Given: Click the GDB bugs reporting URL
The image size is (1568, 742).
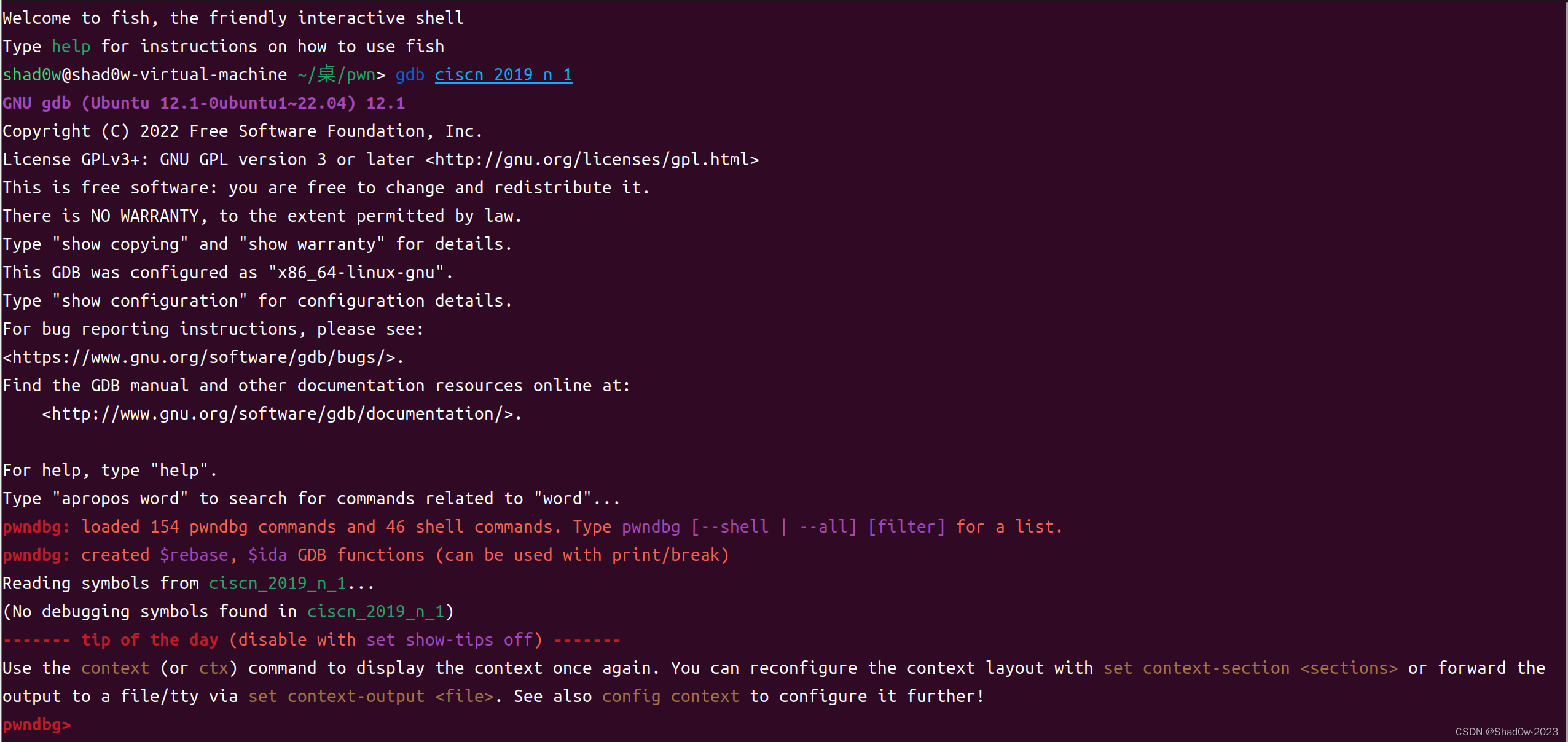Looking at the screenshot, I should (200, 357).
